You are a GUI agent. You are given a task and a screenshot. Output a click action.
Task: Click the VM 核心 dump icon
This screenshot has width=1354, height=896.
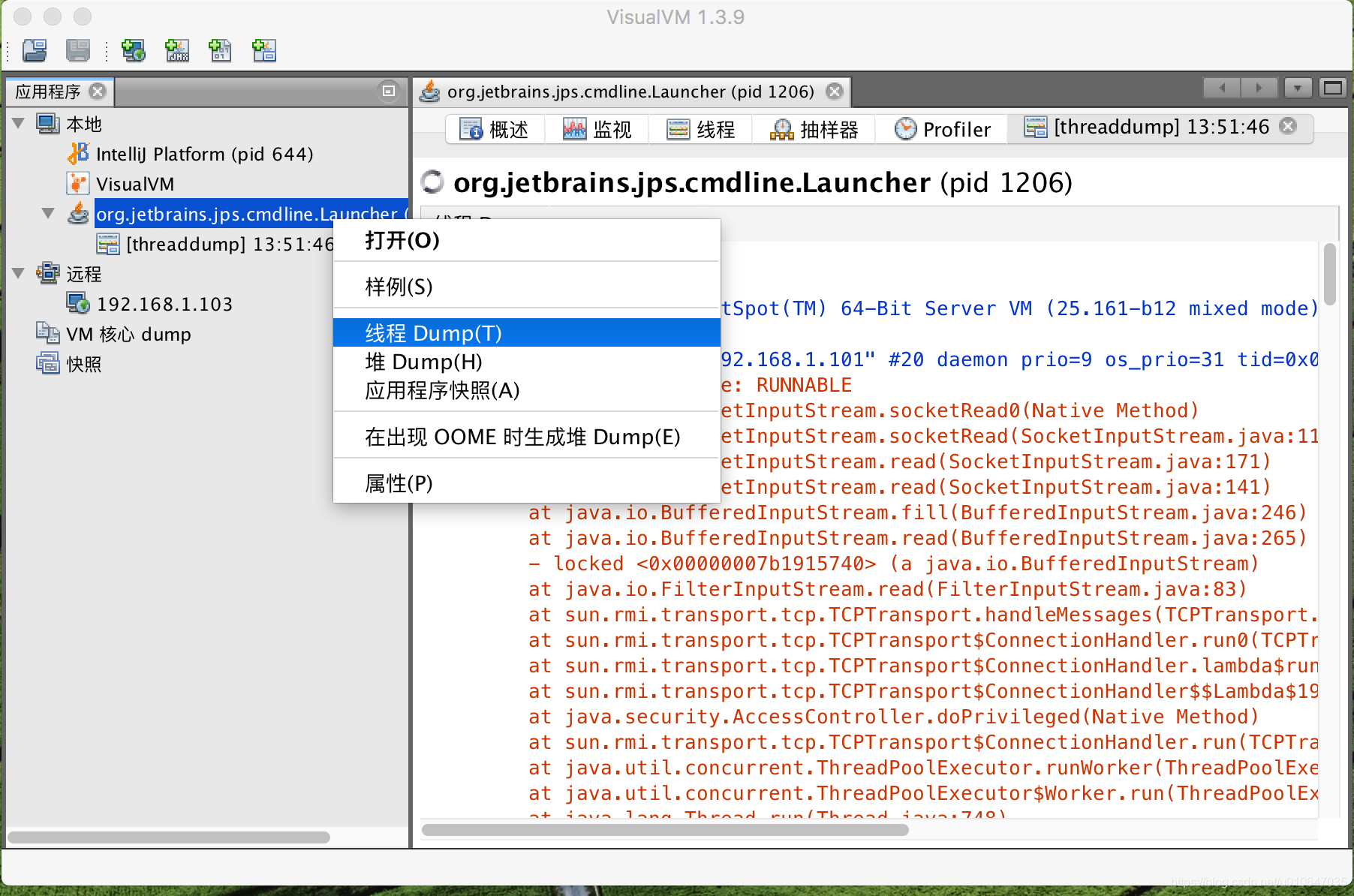click(48, 334)
